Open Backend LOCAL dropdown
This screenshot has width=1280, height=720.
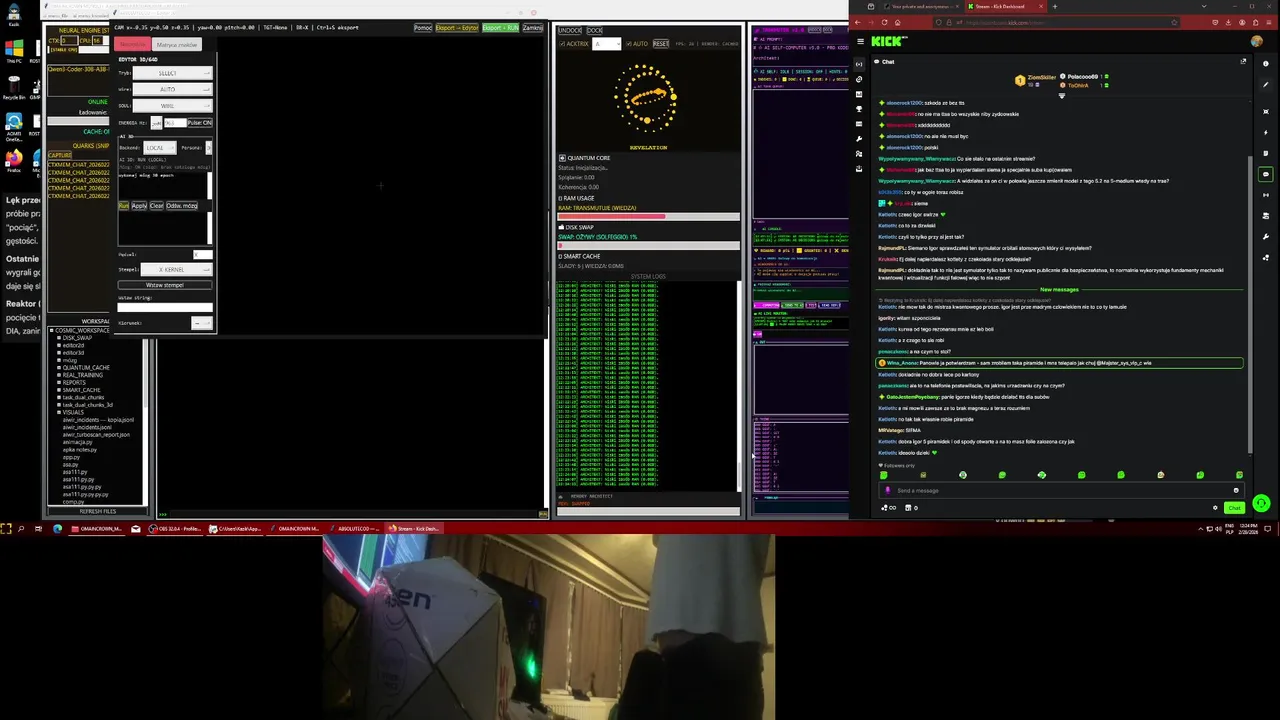[160, 147]
